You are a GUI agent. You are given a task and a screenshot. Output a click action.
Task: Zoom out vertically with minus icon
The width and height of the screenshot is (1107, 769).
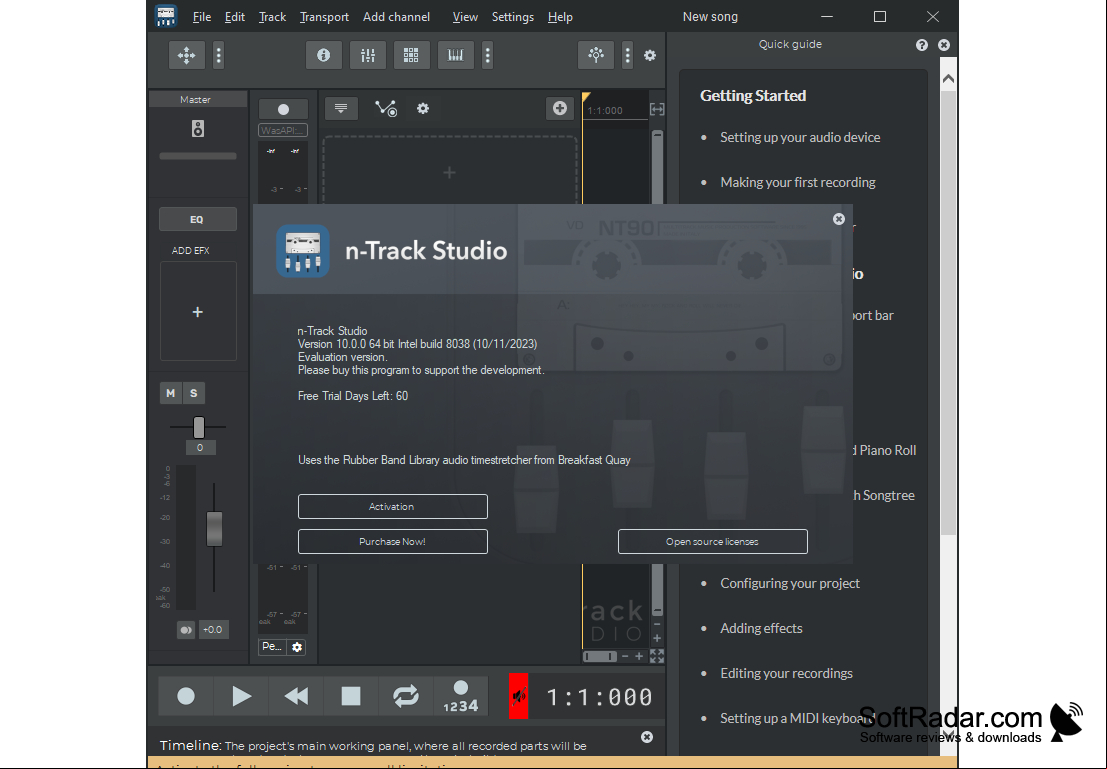click(657, 624)
